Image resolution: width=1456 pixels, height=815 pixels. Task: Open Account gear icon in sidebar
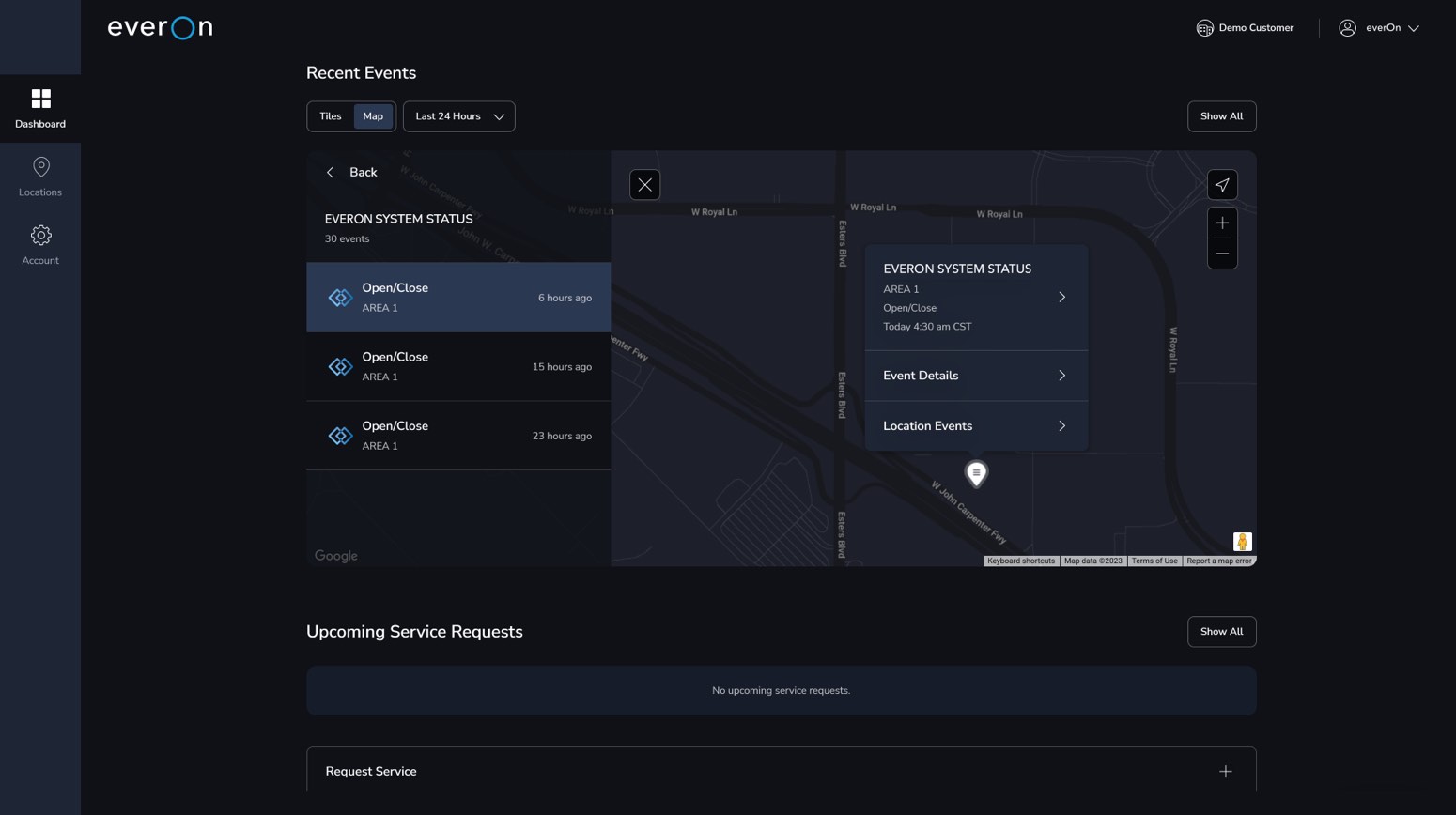pos(40,235)
